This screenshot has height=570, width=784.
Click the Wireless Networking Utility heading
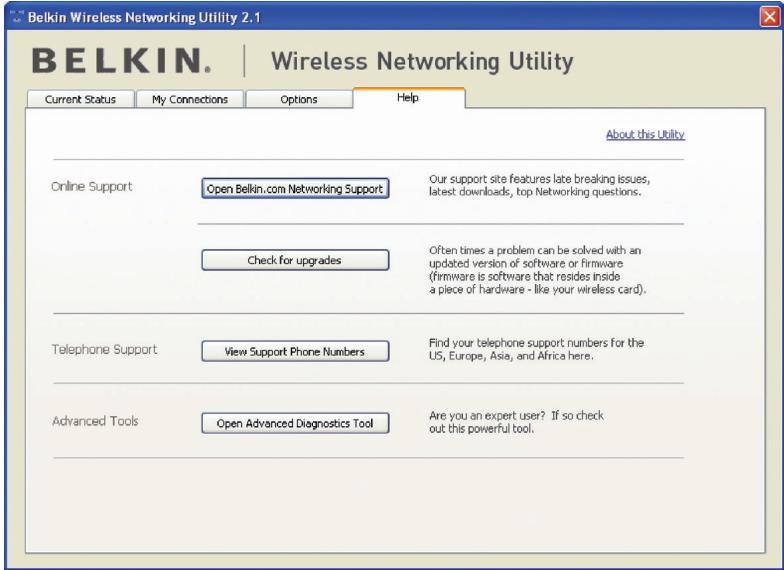pos(422,62)
